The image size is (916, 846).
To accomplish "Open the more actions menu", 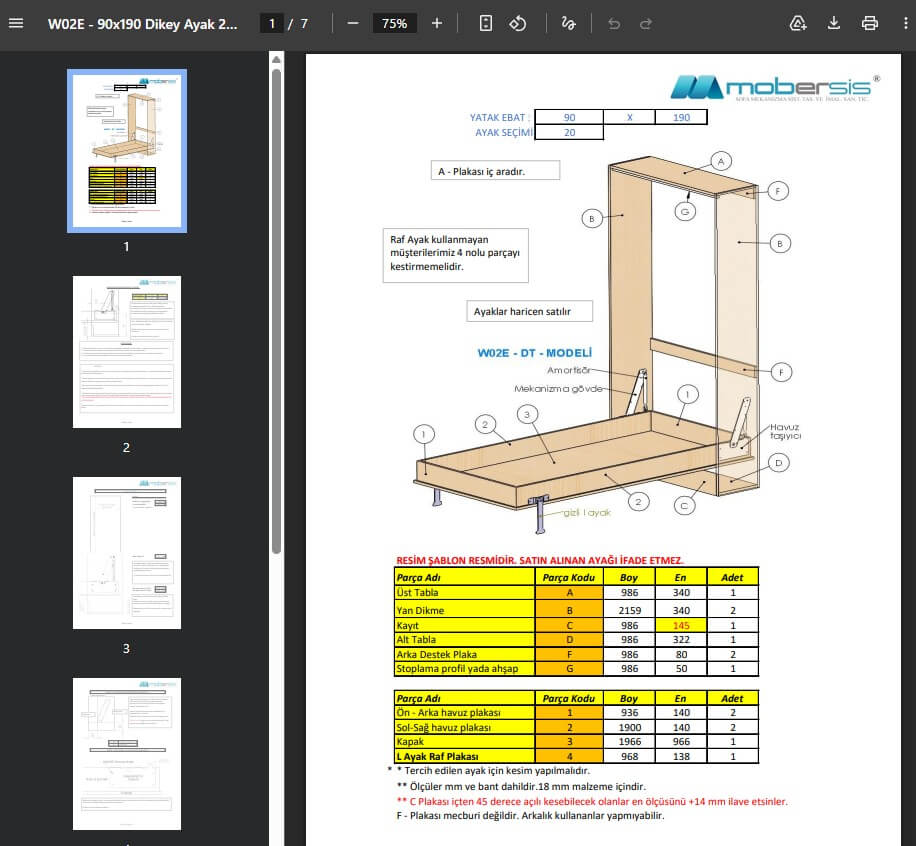I will (905, 23).
